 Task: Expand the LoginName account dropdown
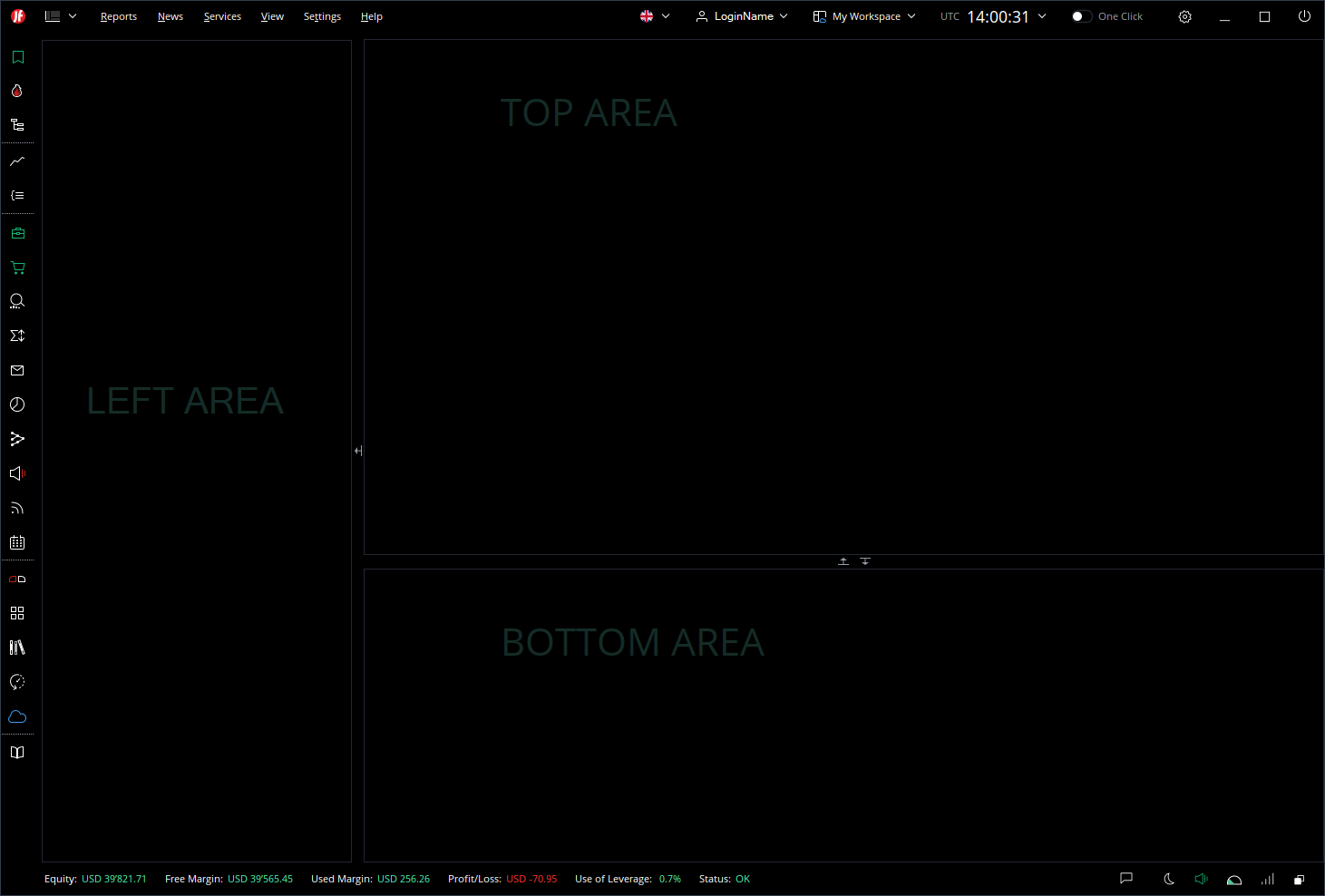742,16
